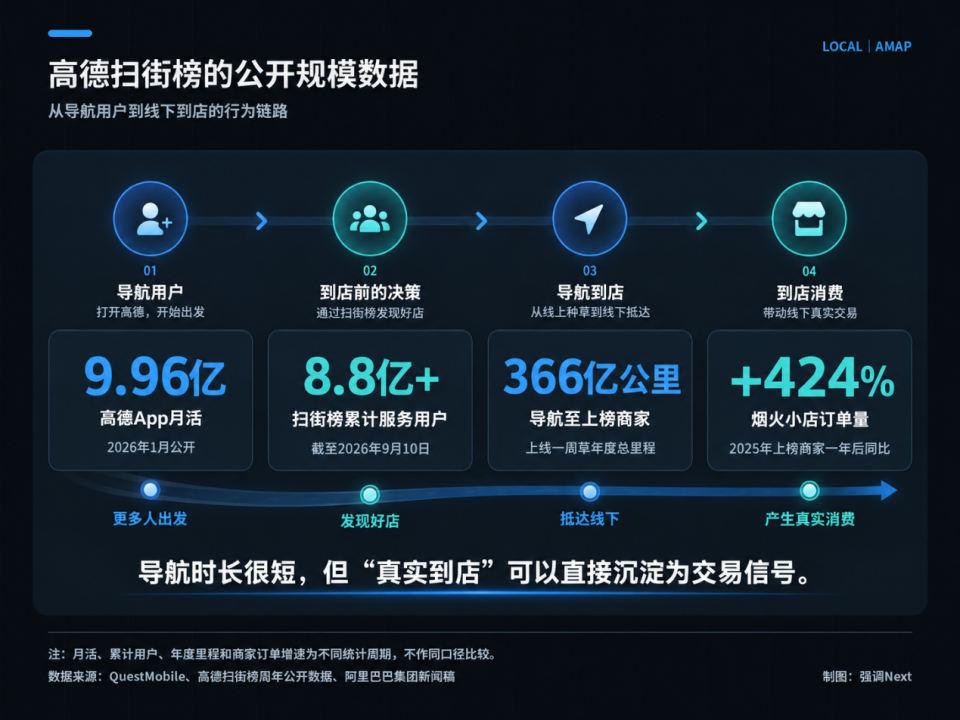Screen dimensions: 960x720
Task: Click the 到店前的决策 step title
Action: [370, 292]
